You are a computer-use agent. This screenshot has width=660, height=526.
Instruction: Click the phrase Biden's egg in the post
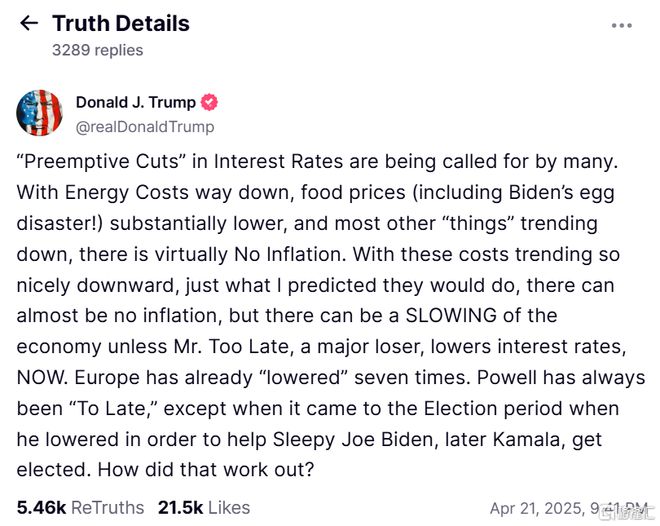click(562, 193)
